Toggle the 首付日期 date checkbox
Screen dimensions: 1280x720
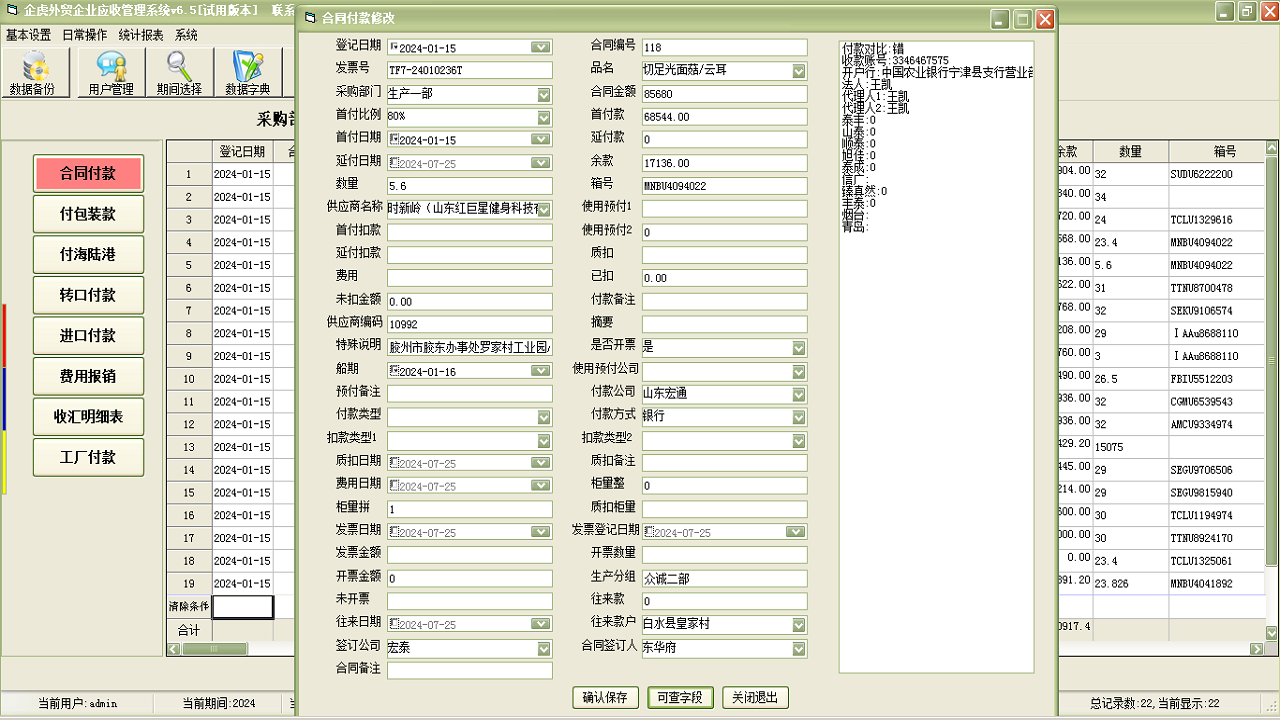coord(393,140)
